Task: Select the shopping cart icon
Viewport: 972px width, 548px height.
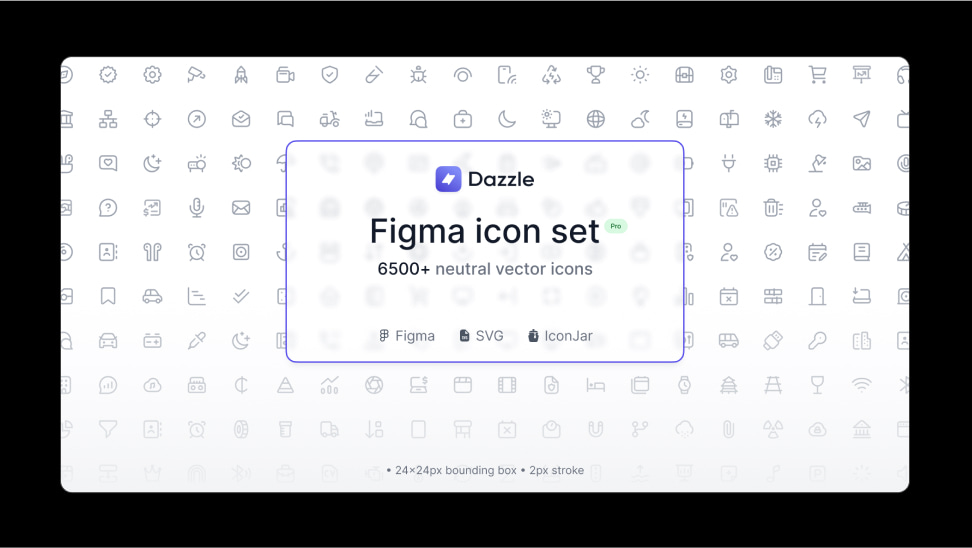Action: [818, 75]
